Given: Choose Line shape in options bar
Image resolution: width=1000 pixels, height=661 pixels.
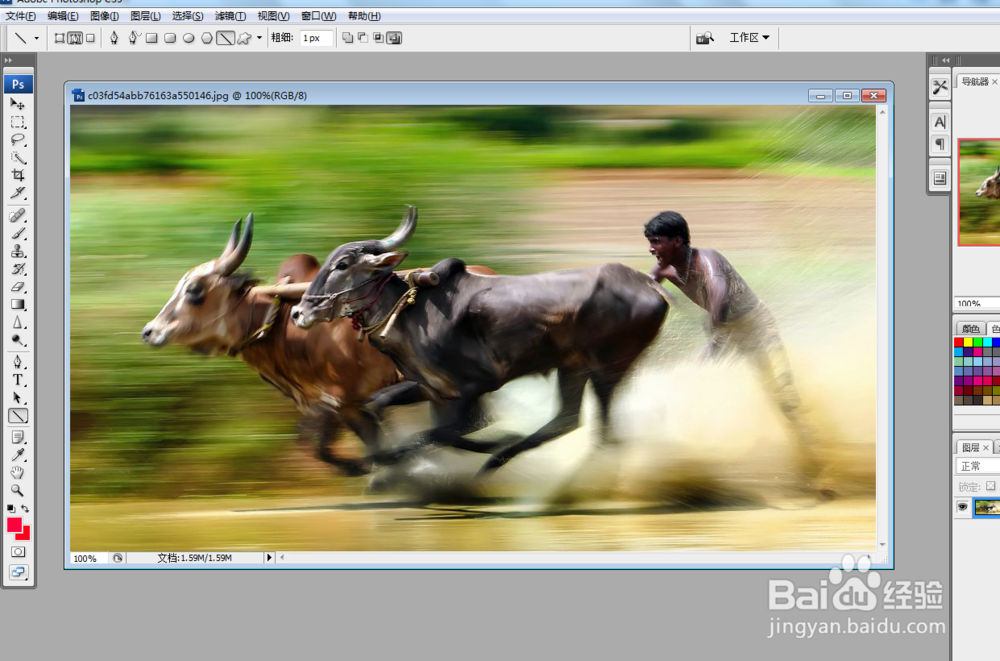Looking at the screenshot, I should (x=226, y=38).
